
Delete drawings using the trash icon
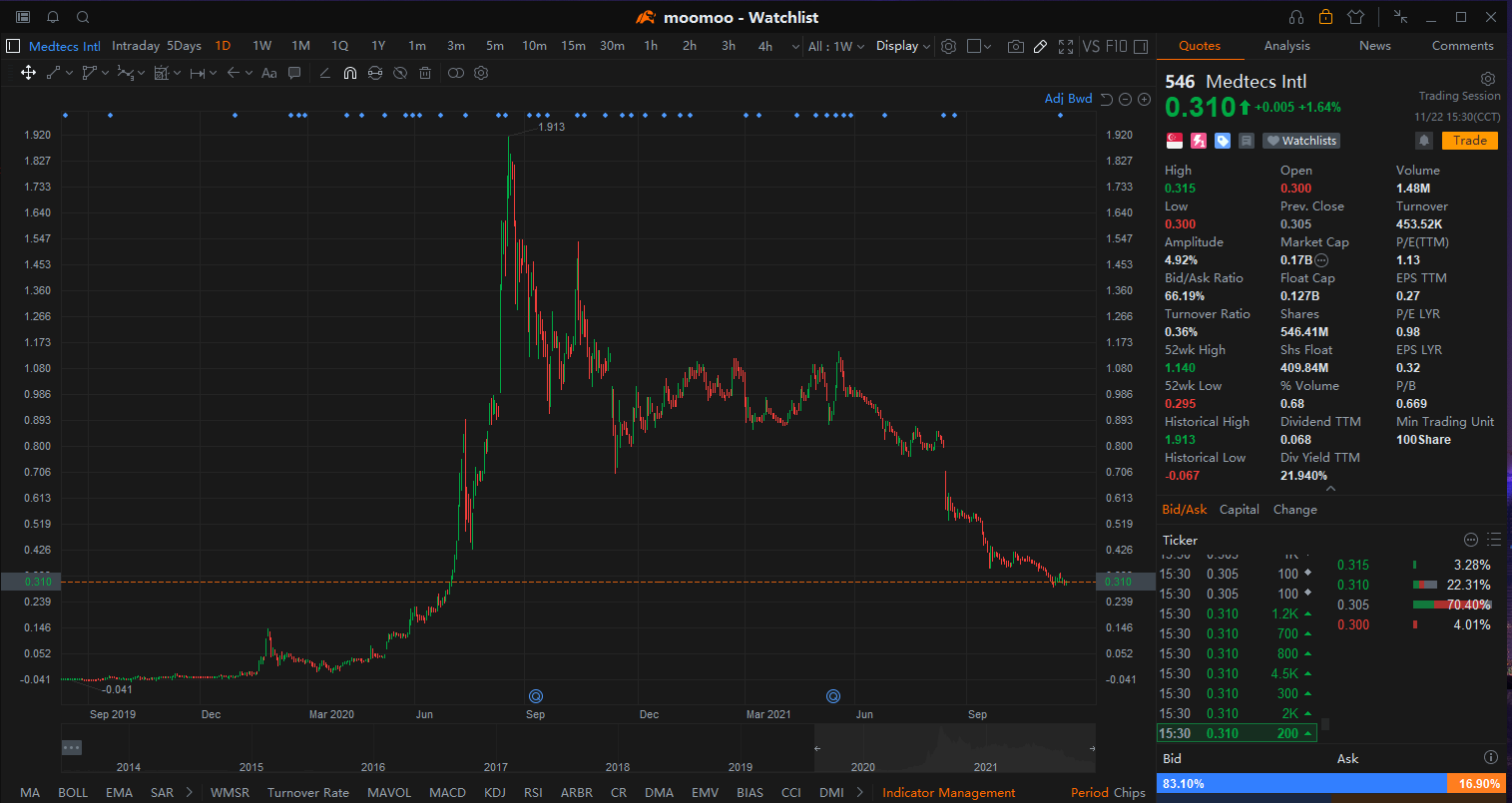pos(425,72)
